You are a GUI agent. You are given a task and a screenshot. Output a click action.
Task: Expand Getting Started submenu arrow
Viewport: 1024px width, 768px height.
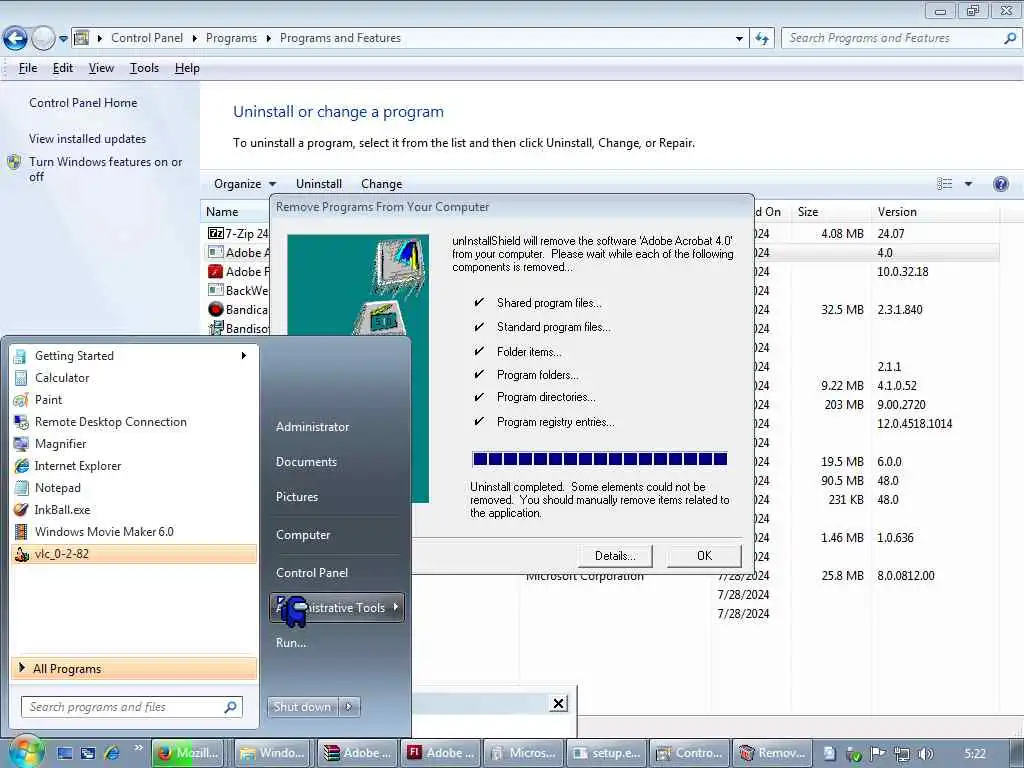244,356
